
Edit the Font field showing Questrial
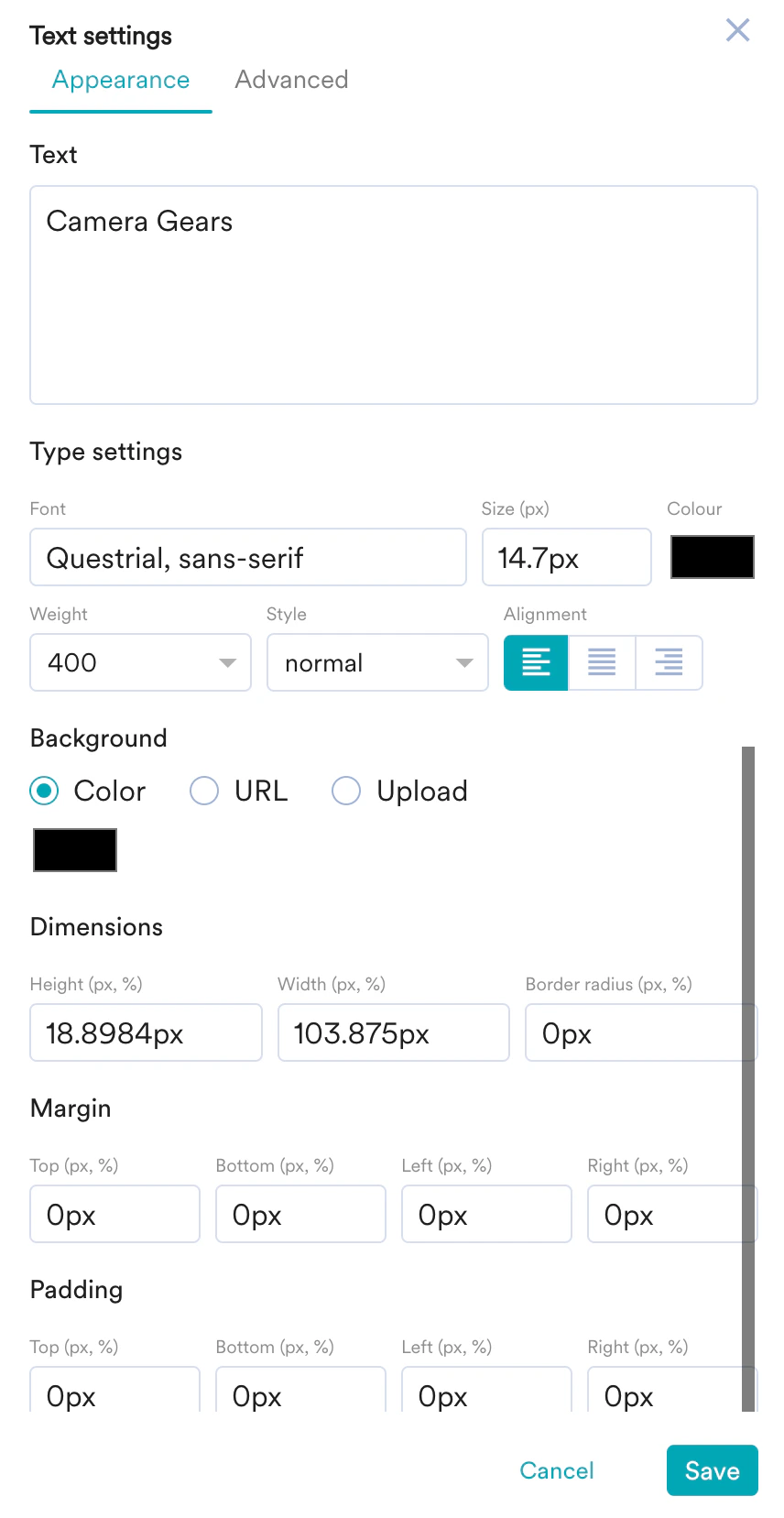(247, 556)
